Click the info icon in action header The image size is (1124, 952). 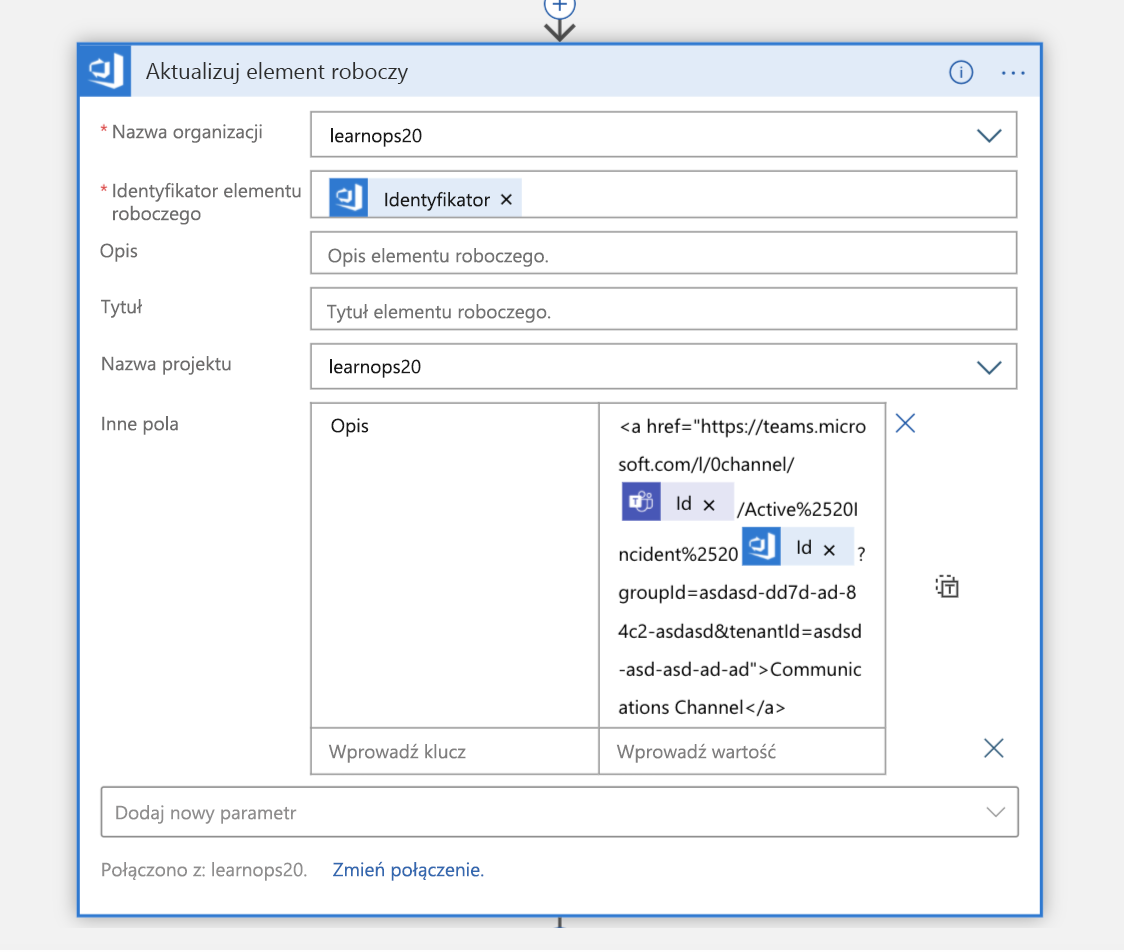pyautogui.click(x=961, y=72)
